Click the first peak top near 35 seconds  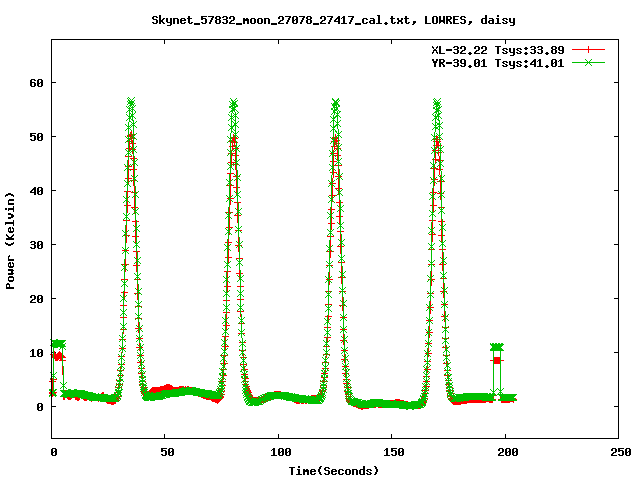131,102
